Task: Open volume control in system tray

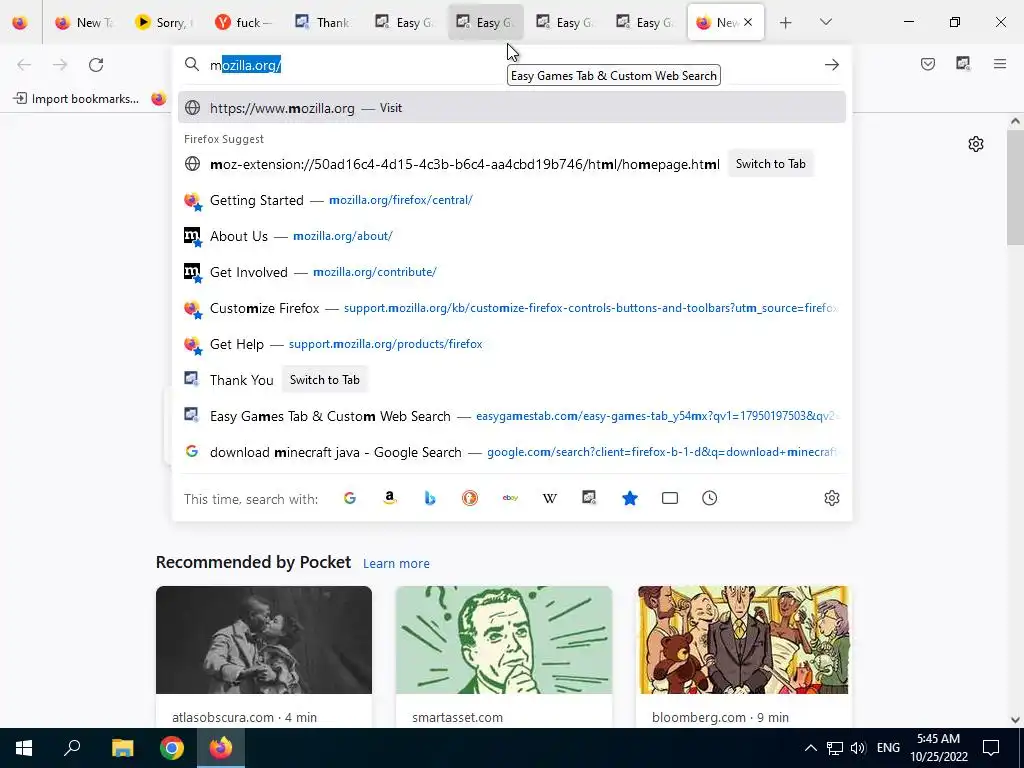Action: [858, 748]
